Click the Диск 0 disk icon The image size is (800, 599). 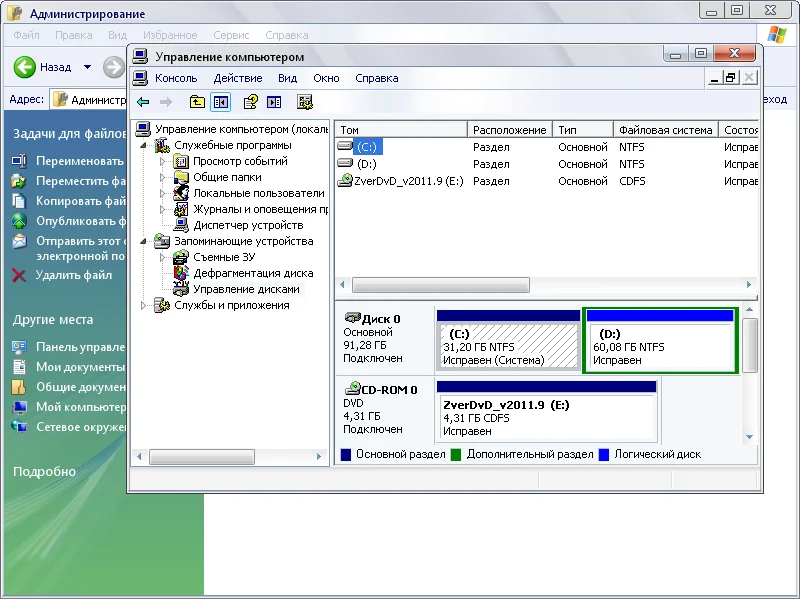351,318
